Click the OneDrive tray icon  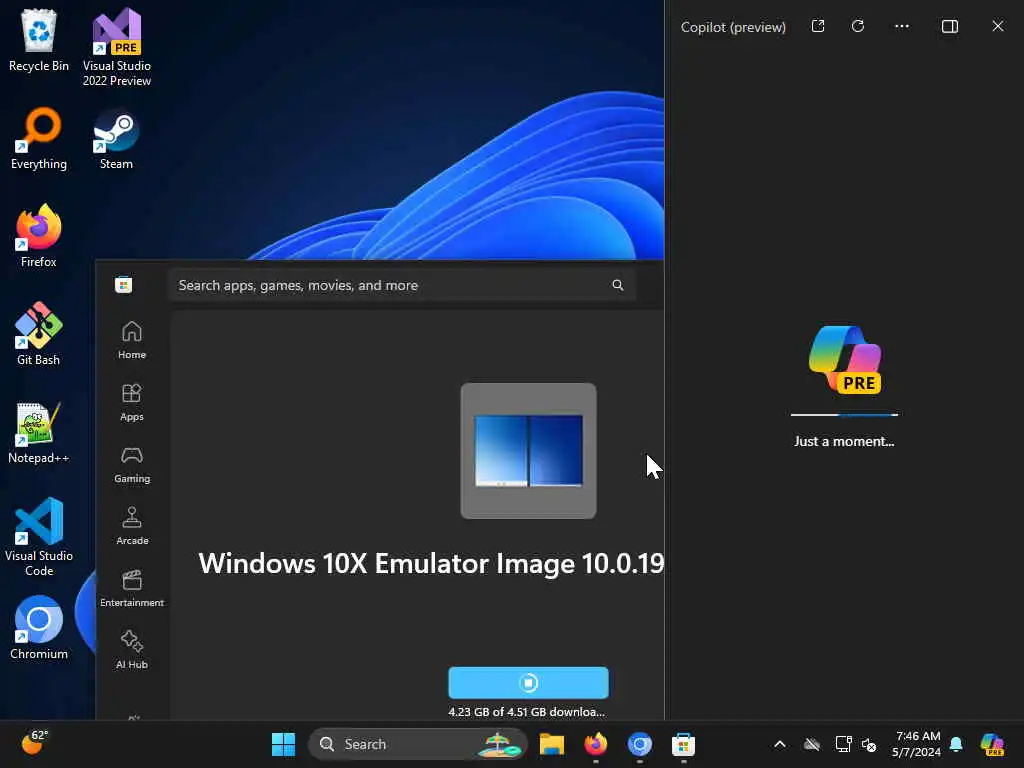[812, 744]
